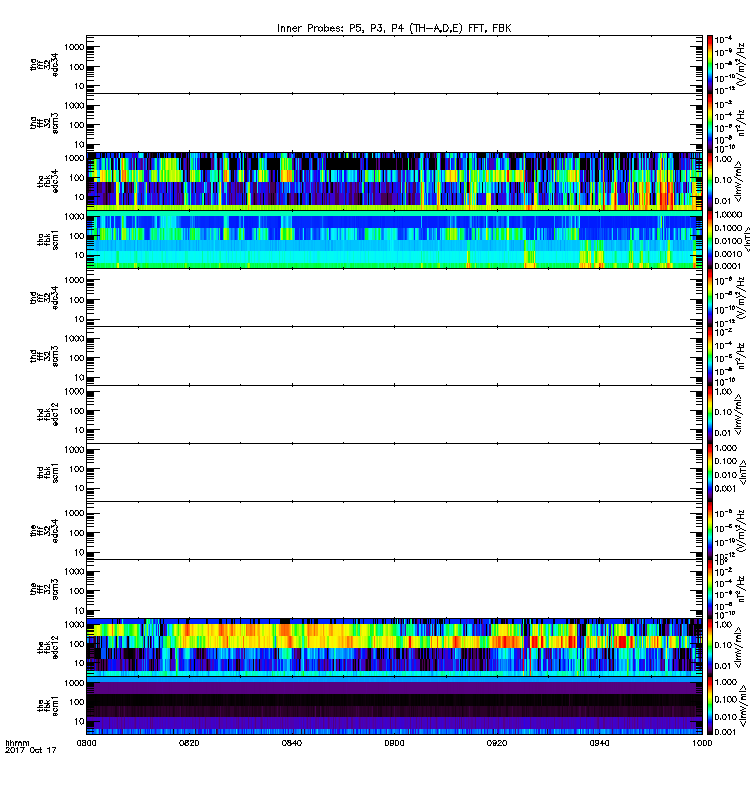The height and width of the screenshot is (800, 750).
Task: Select the 0840 time axis label
Action: [x=291, y=743]
